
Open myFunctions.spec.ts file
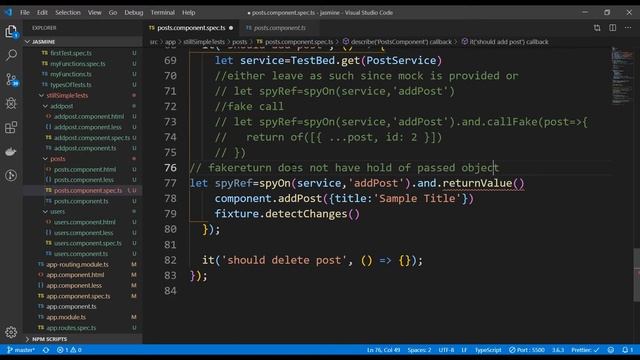point(78,64)
